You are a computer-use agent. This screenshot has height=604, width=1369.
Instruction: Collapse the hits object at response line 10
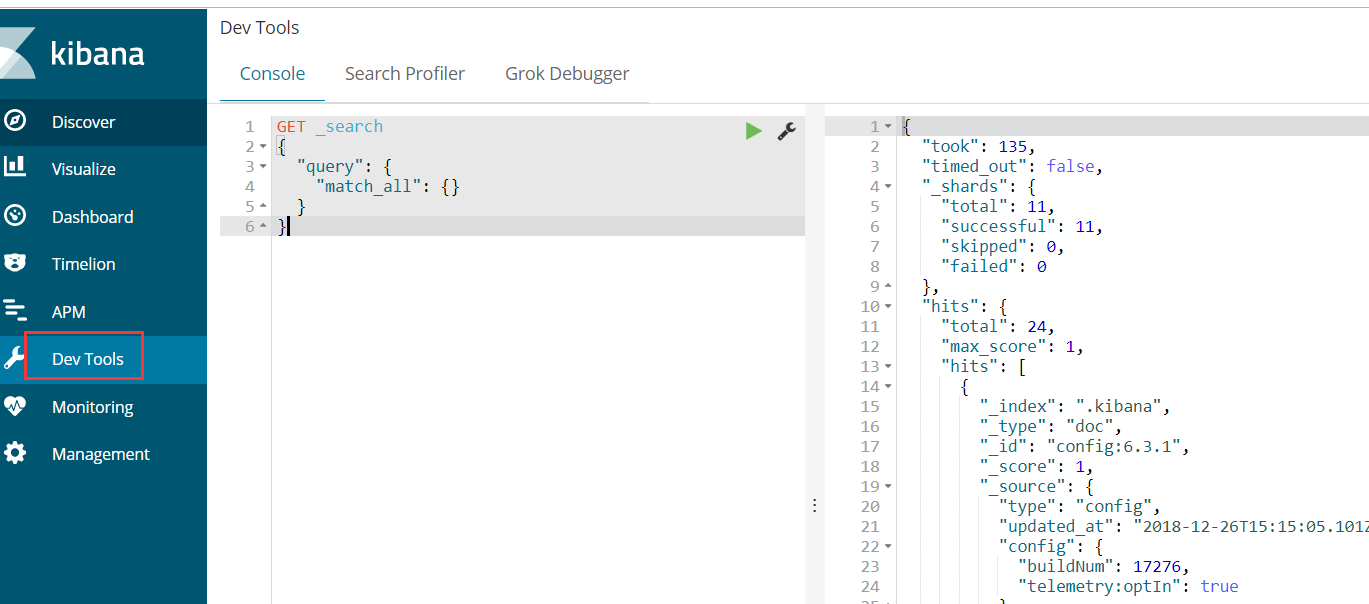click(888, 307)
